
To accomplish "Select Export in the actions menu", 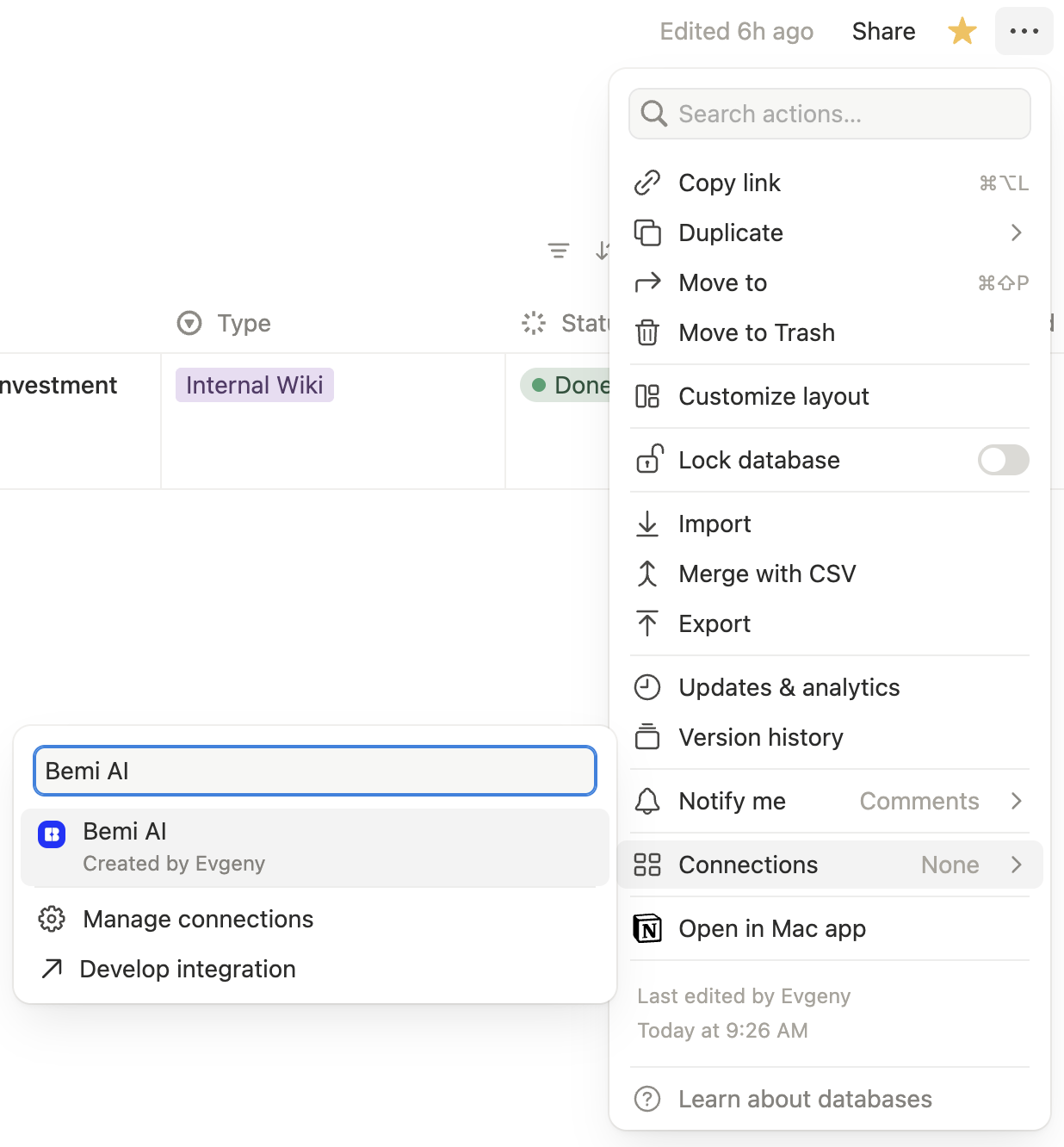I will 714,623.
